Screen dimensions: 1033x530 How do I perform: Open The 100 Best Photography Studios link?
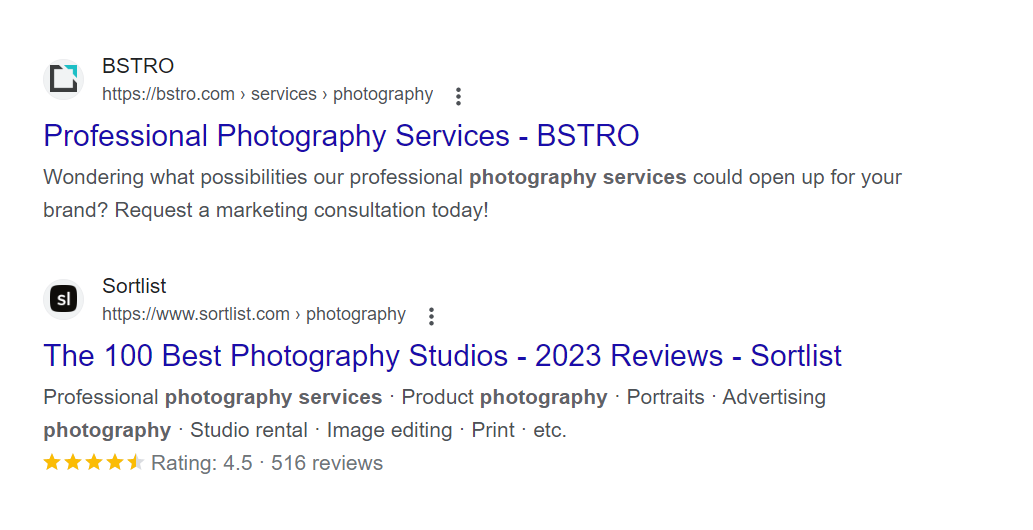(x=442, y=356)
